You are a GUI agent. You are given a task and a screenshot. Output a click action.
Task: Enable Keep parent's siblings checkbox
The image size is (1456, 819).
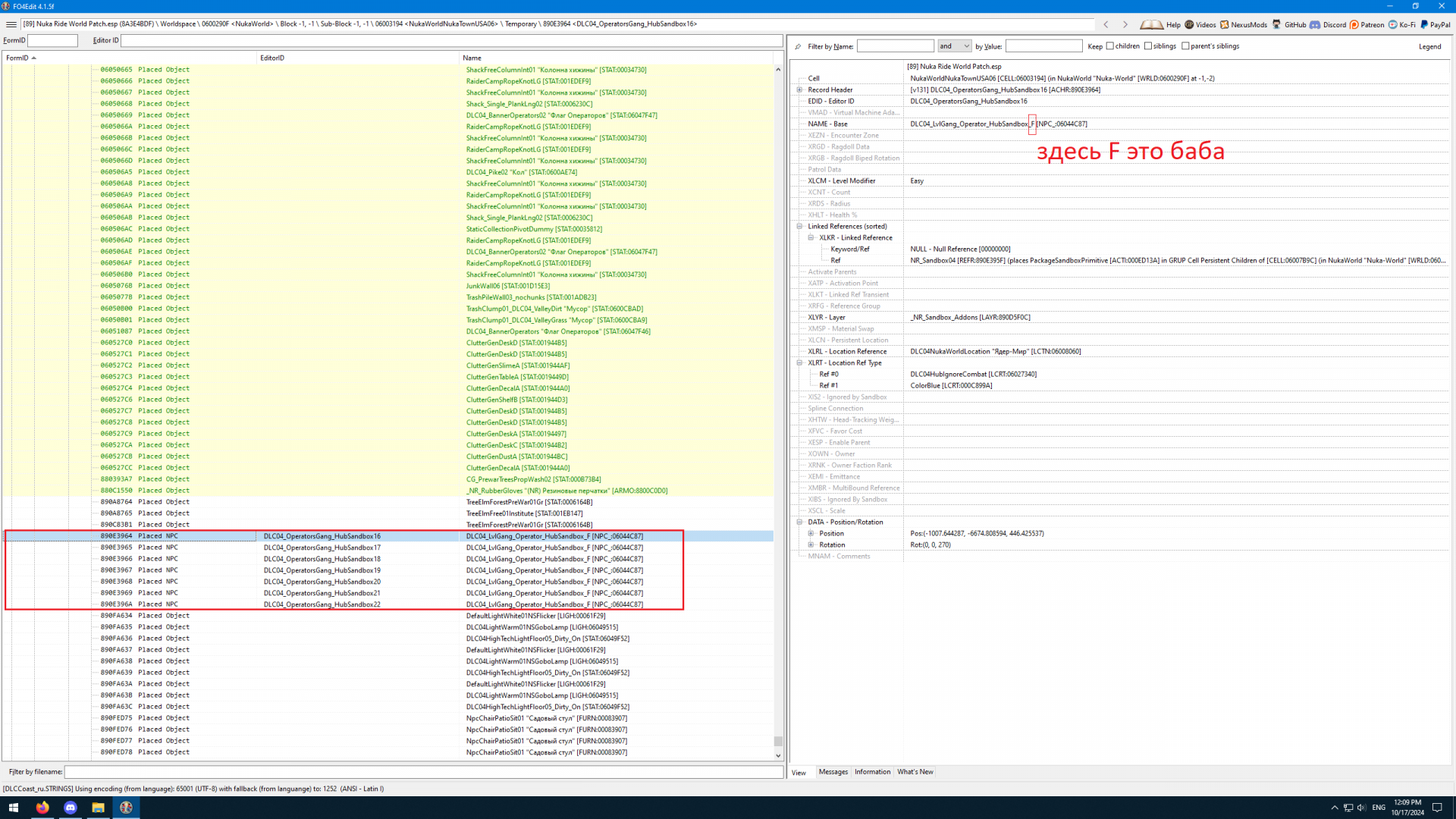pos(1186,46)
